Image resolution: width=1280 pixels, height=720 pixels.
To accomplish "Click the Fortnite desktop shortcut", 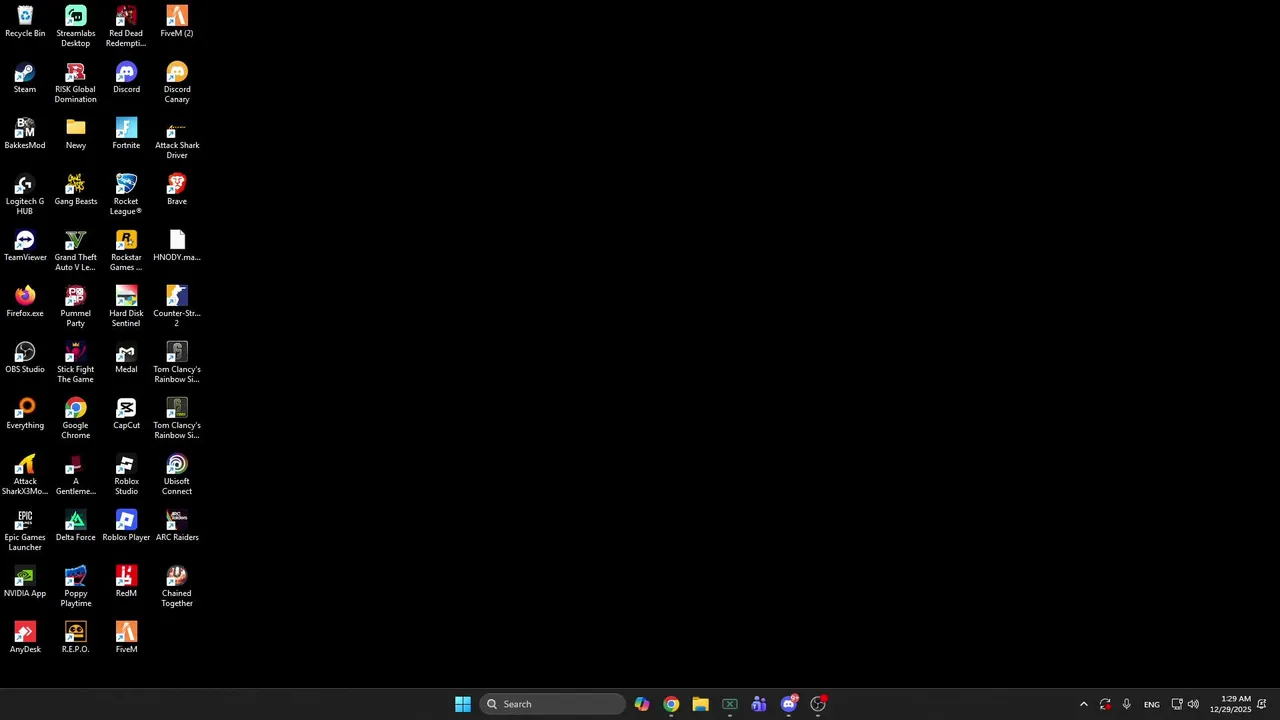I will point(126,134).
